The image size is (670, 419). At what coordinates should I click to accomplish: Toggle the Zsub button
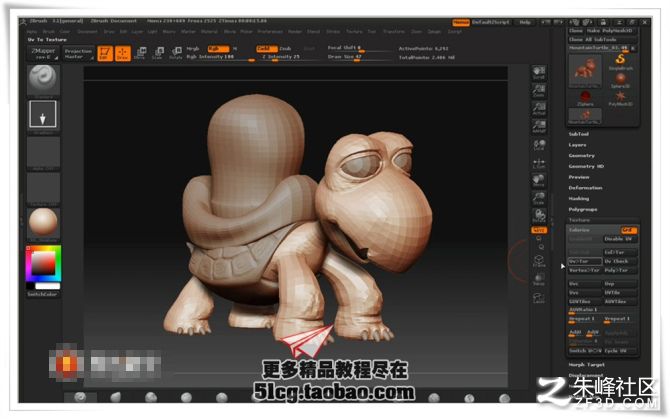coord(285,49)
